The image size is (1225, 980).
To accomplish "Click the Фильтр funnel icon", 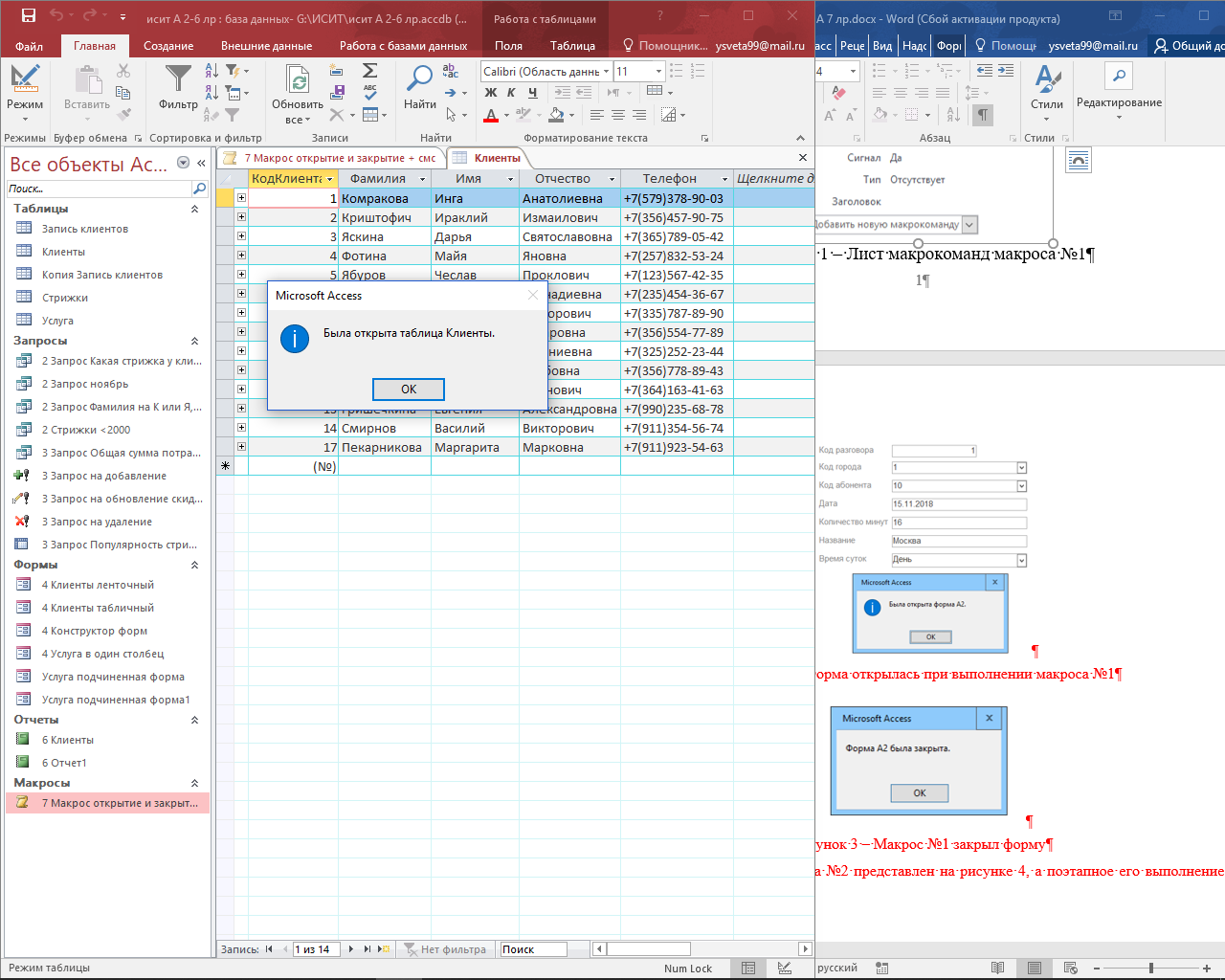I will [x=178, y=78].
